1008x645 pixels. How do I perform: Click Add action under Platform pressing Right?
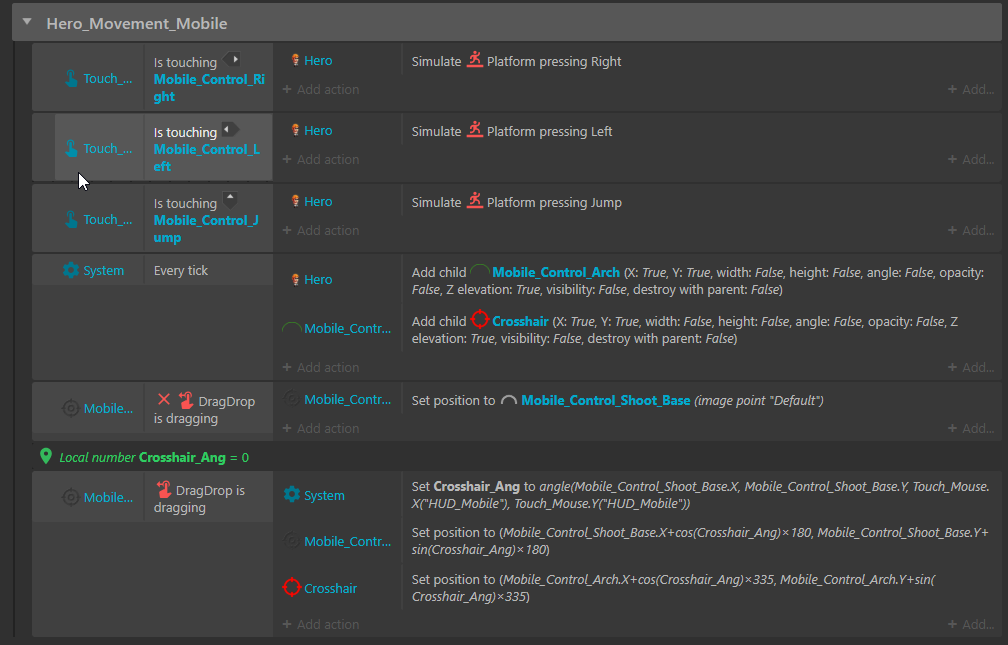pos(321,89)
